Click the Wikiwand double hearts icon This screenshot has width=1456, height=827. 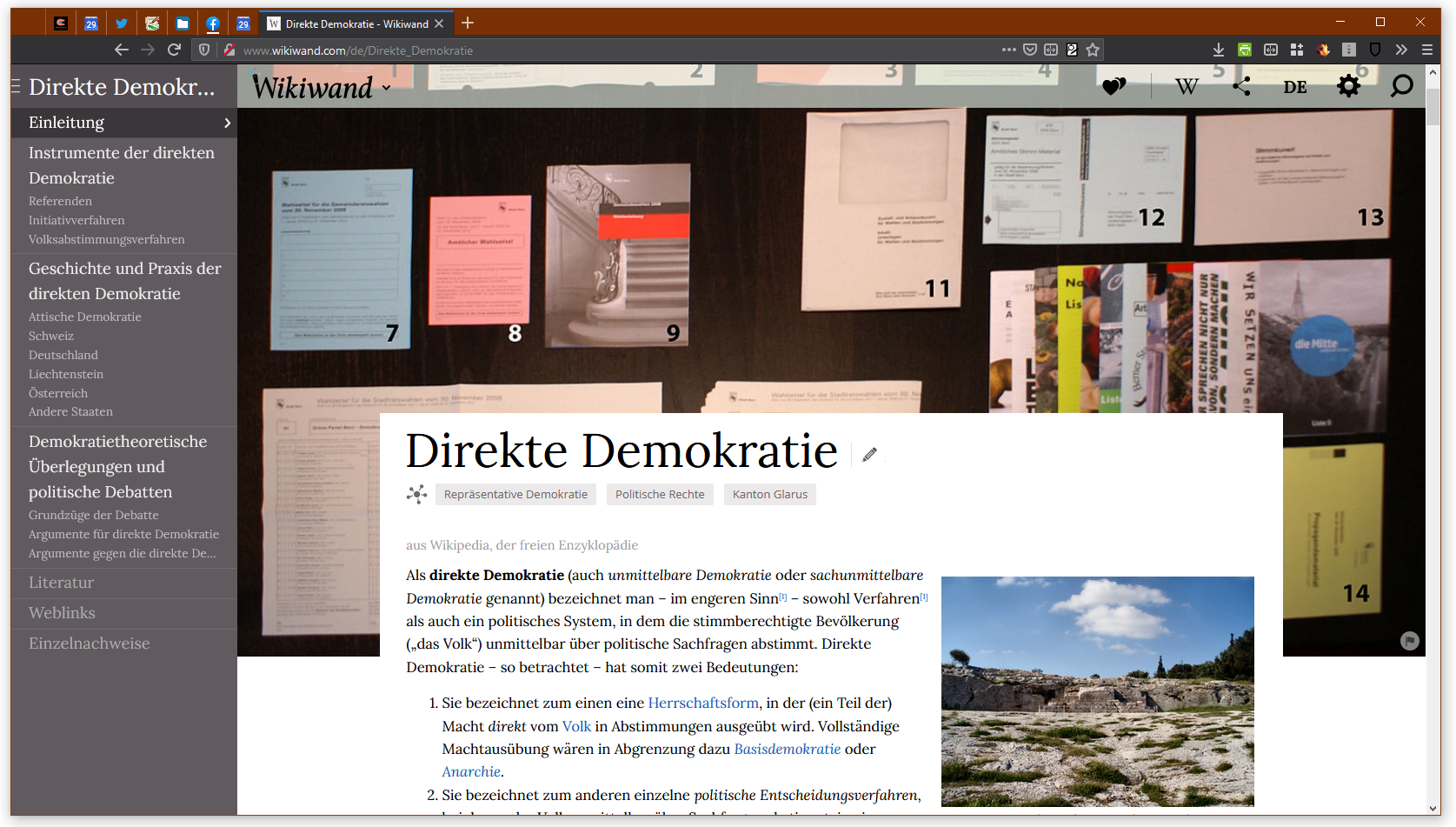point(1114,86)
